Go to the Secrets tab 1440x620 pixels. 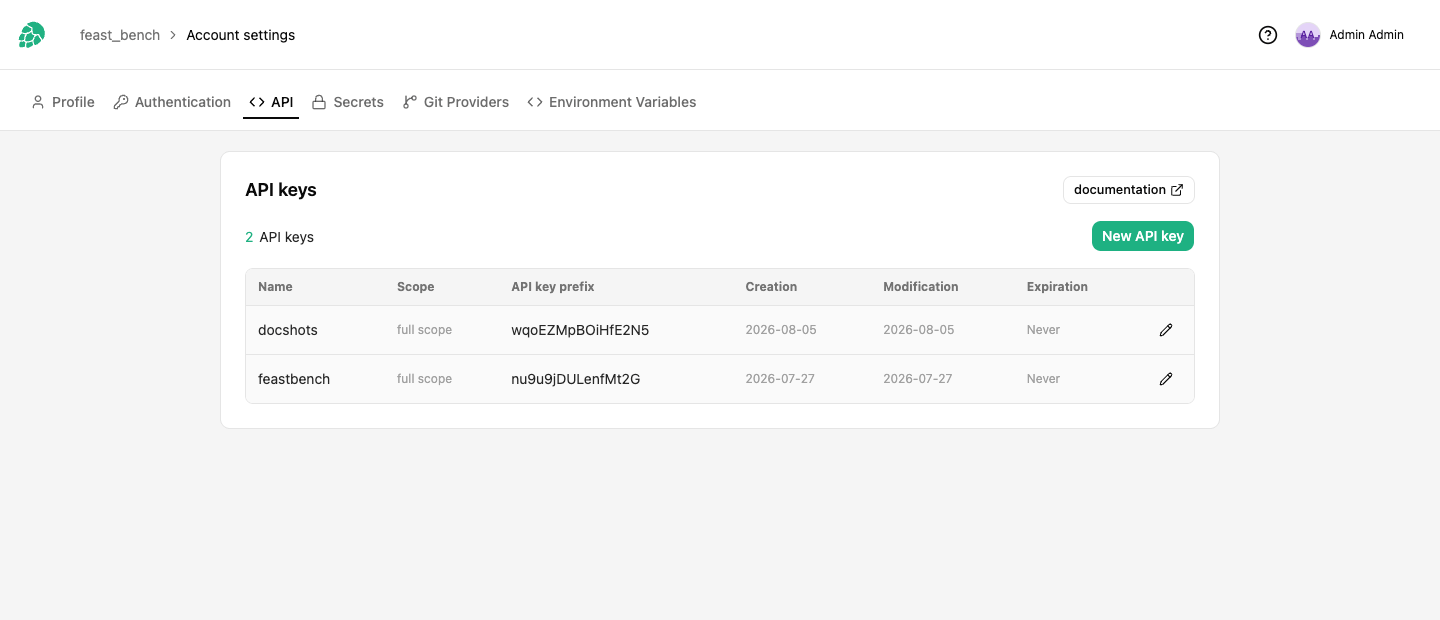(x=348, y=102)
